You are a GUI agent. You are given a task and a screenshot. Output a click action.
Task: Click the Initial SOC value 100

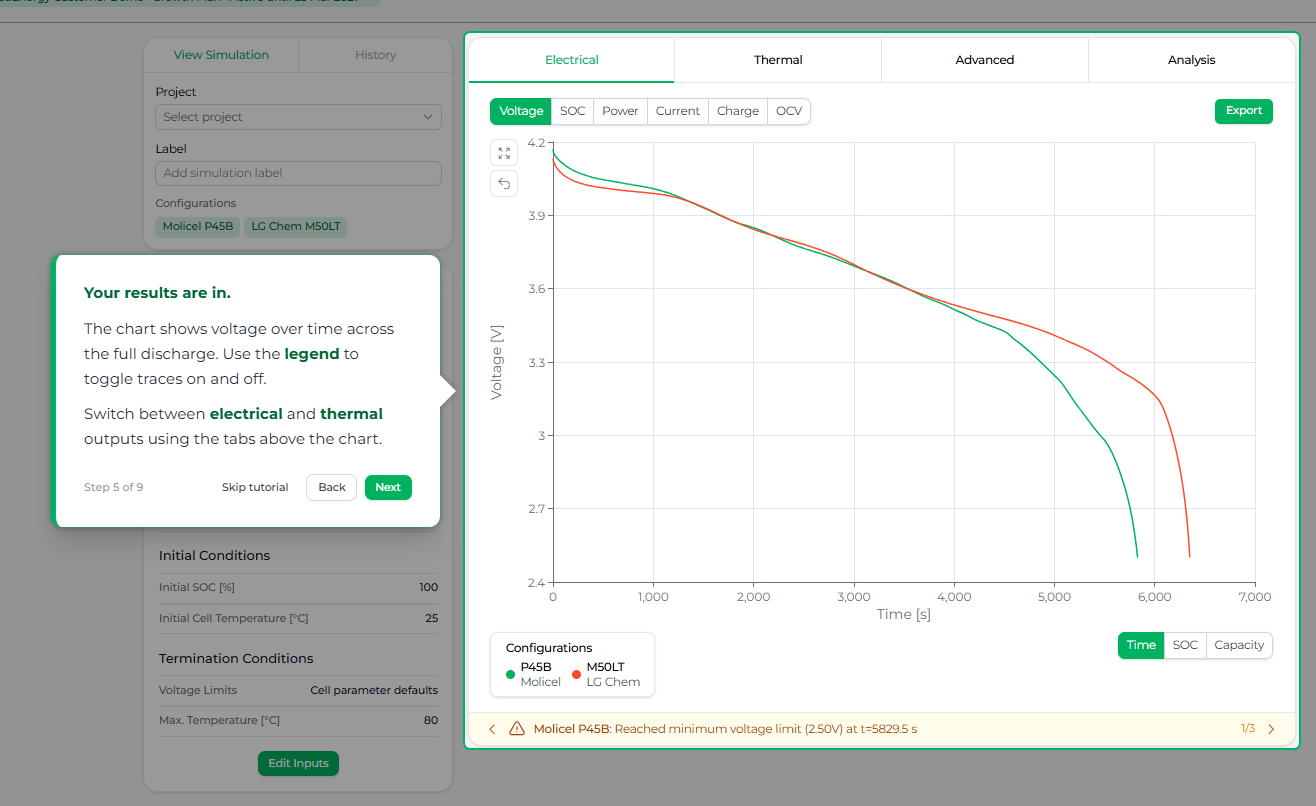428,587
